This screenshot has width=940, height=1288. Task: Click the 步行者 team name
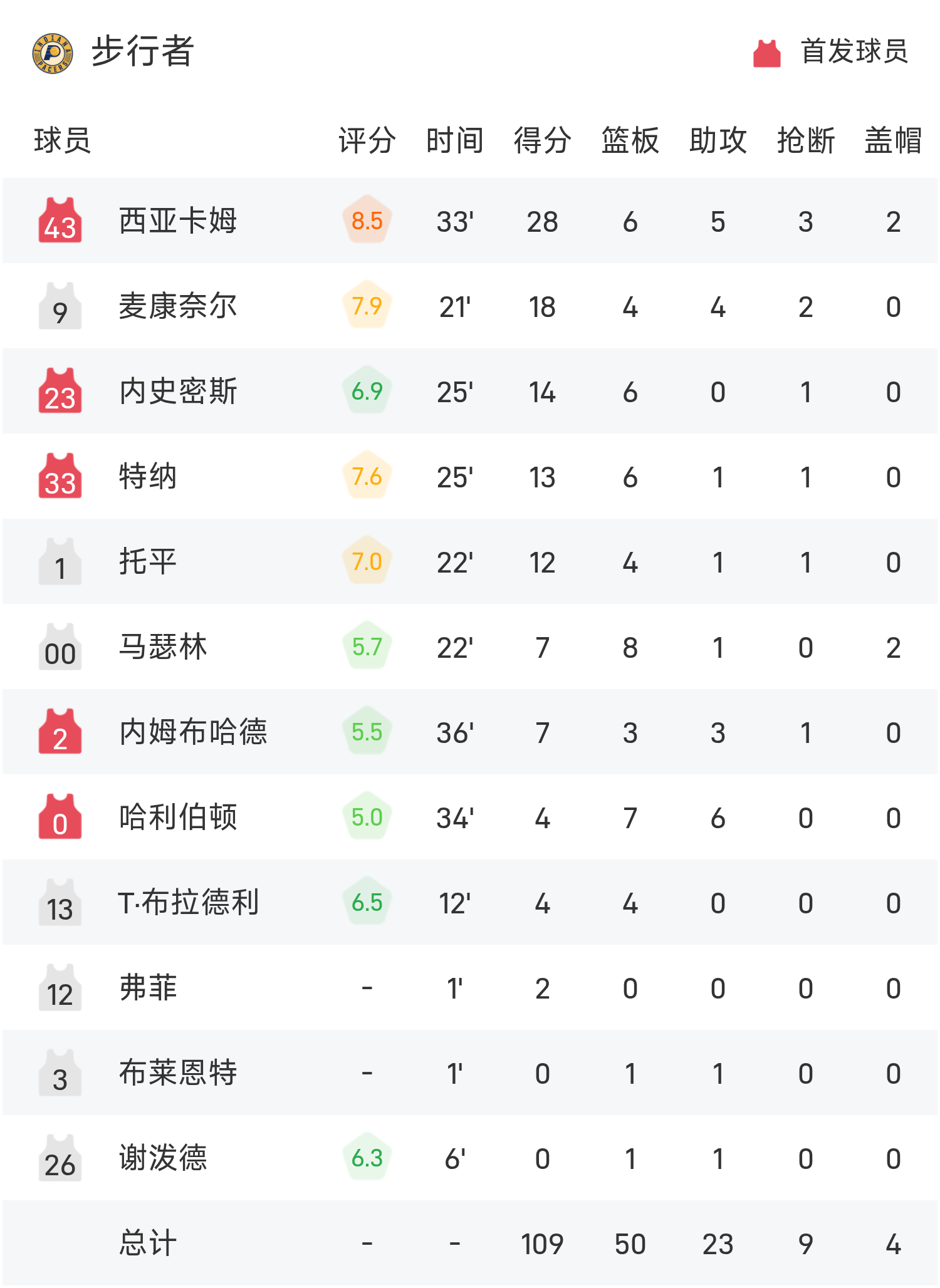[143, 51]
